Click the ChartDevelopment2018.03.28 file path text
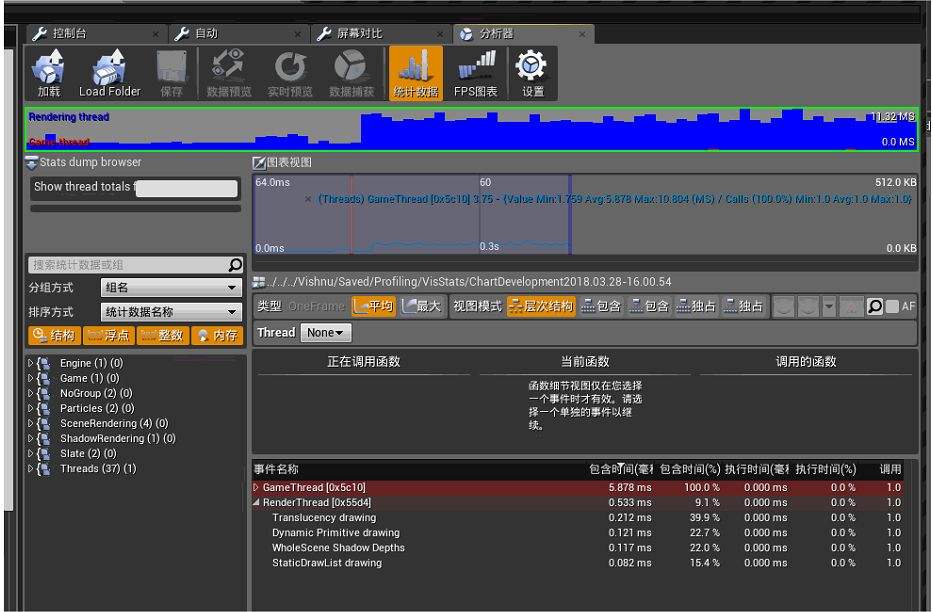Screen dimensions: 933x612 (x=471, y=282)
